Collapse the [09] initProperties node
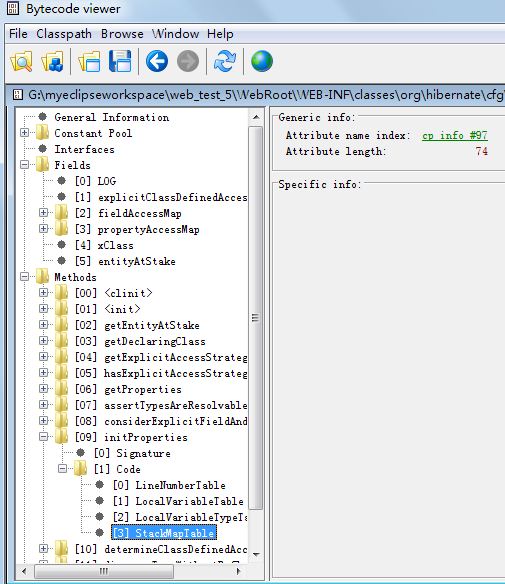 click(44, 437)
